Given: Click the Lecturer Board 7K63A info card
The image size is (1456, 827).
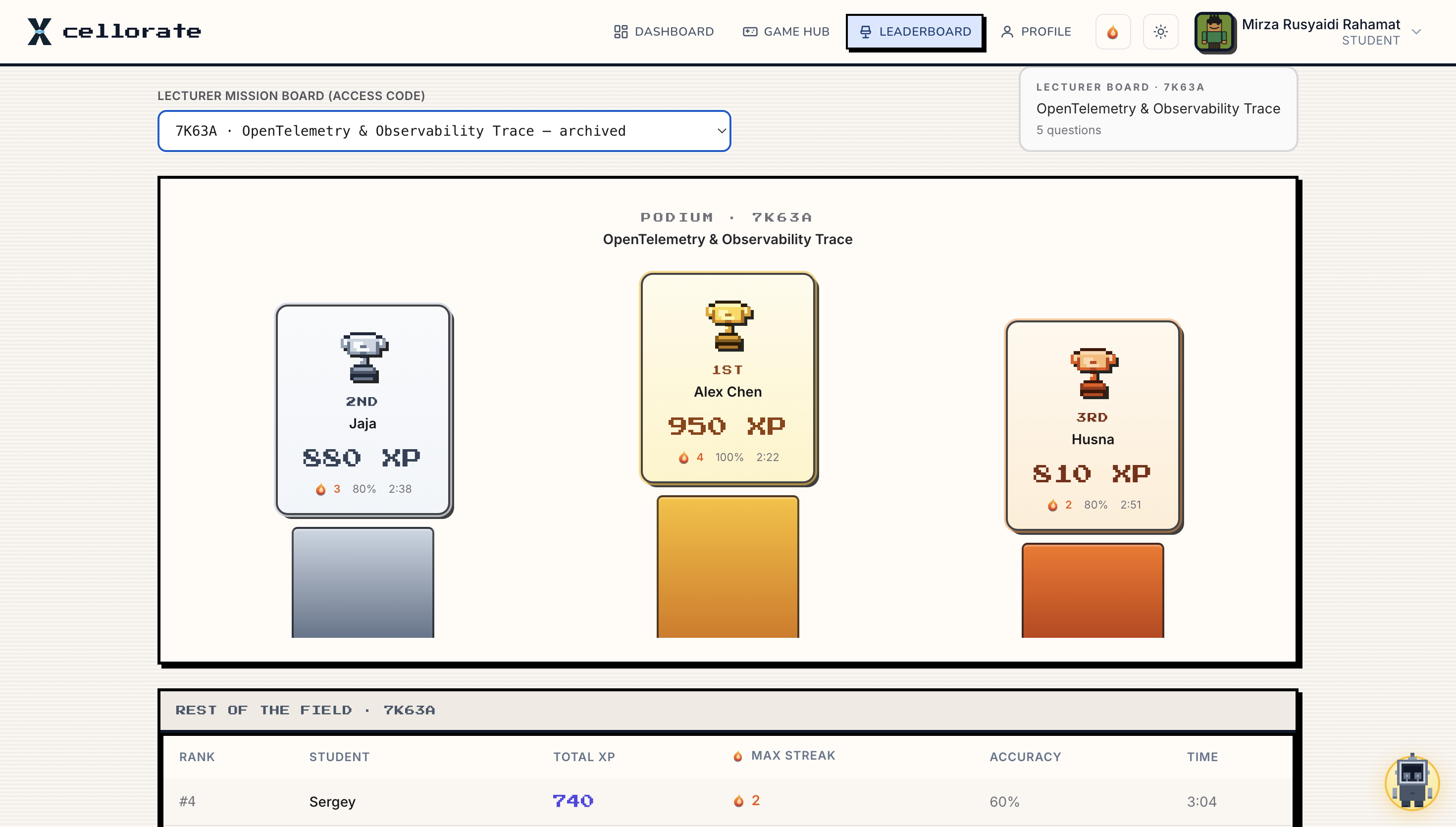Looking at the screenshot, I should coord(1158,109).
